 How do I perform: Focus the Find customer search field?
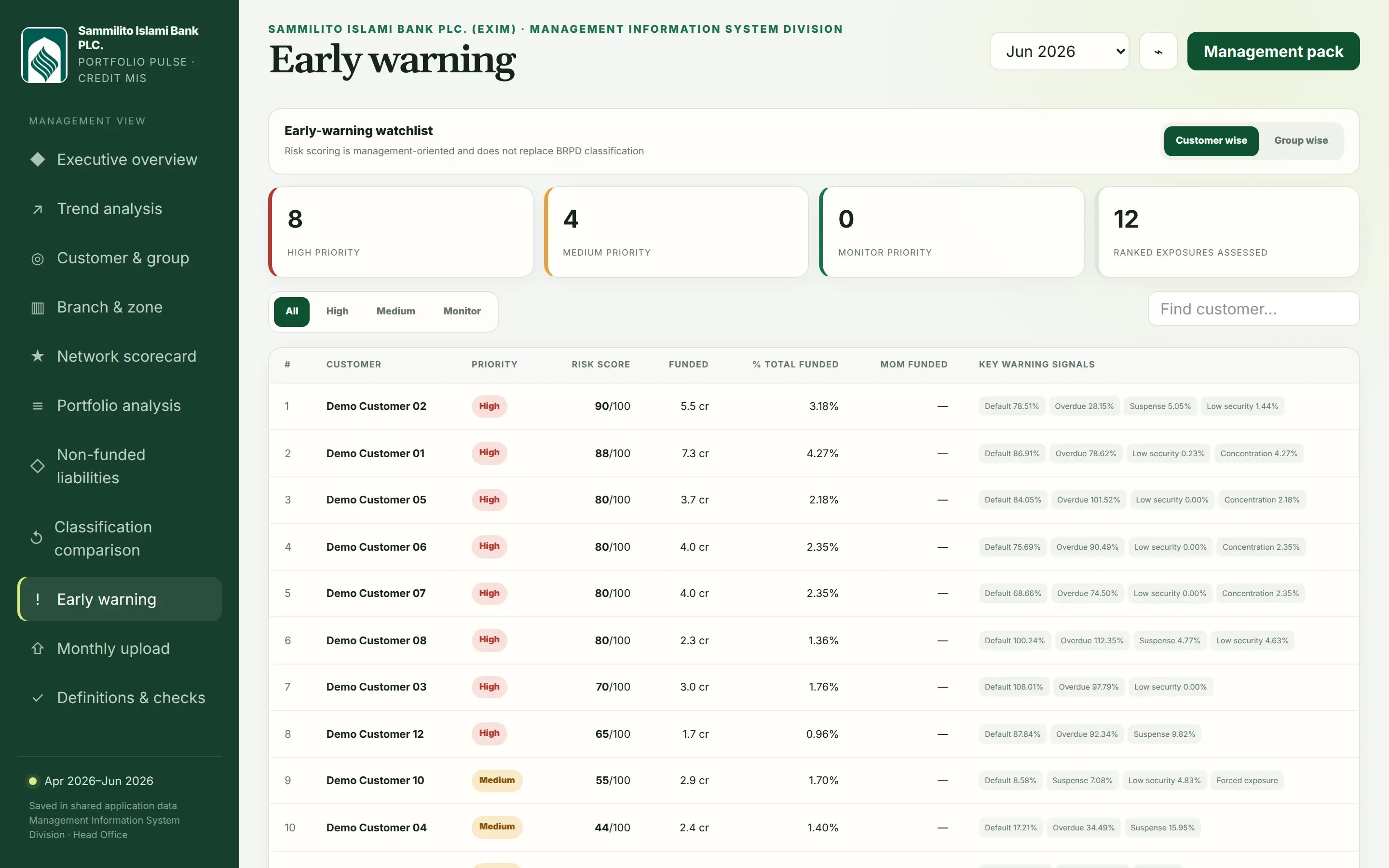[1253, 309]
